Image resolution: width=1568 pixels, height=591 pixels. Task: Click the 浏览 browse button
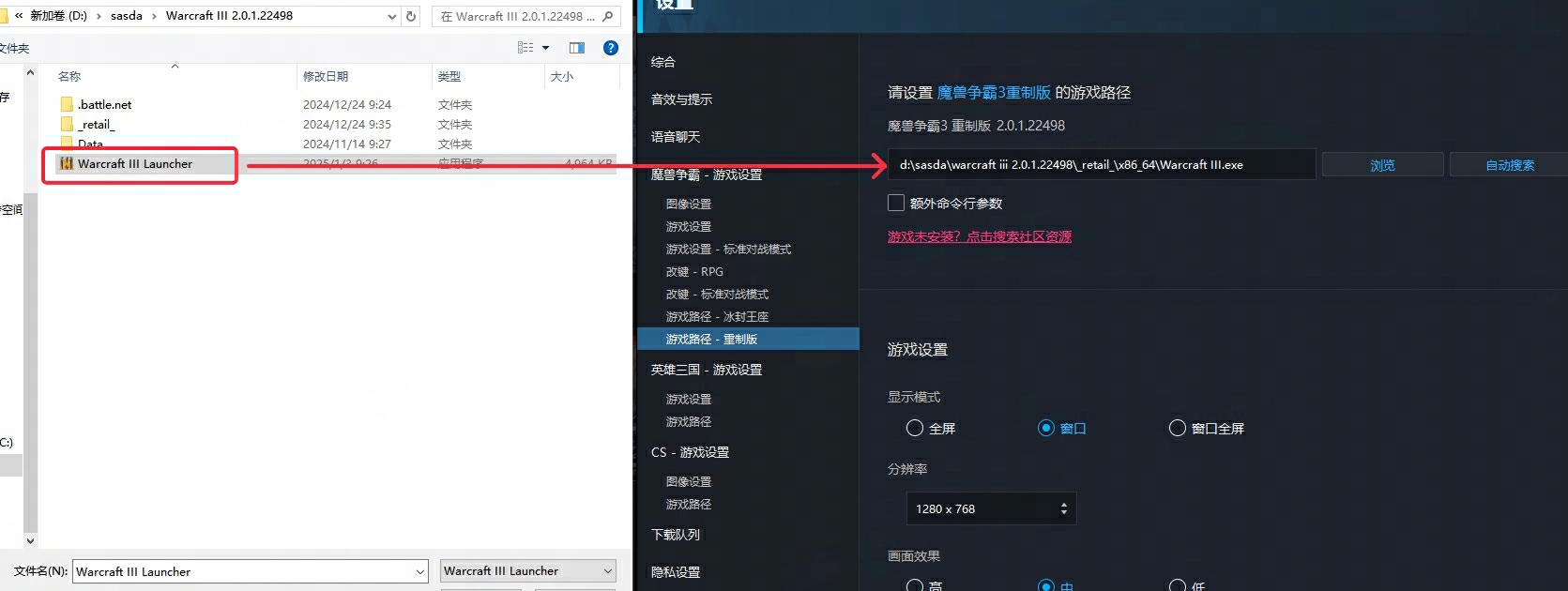tap(1382, 165)
